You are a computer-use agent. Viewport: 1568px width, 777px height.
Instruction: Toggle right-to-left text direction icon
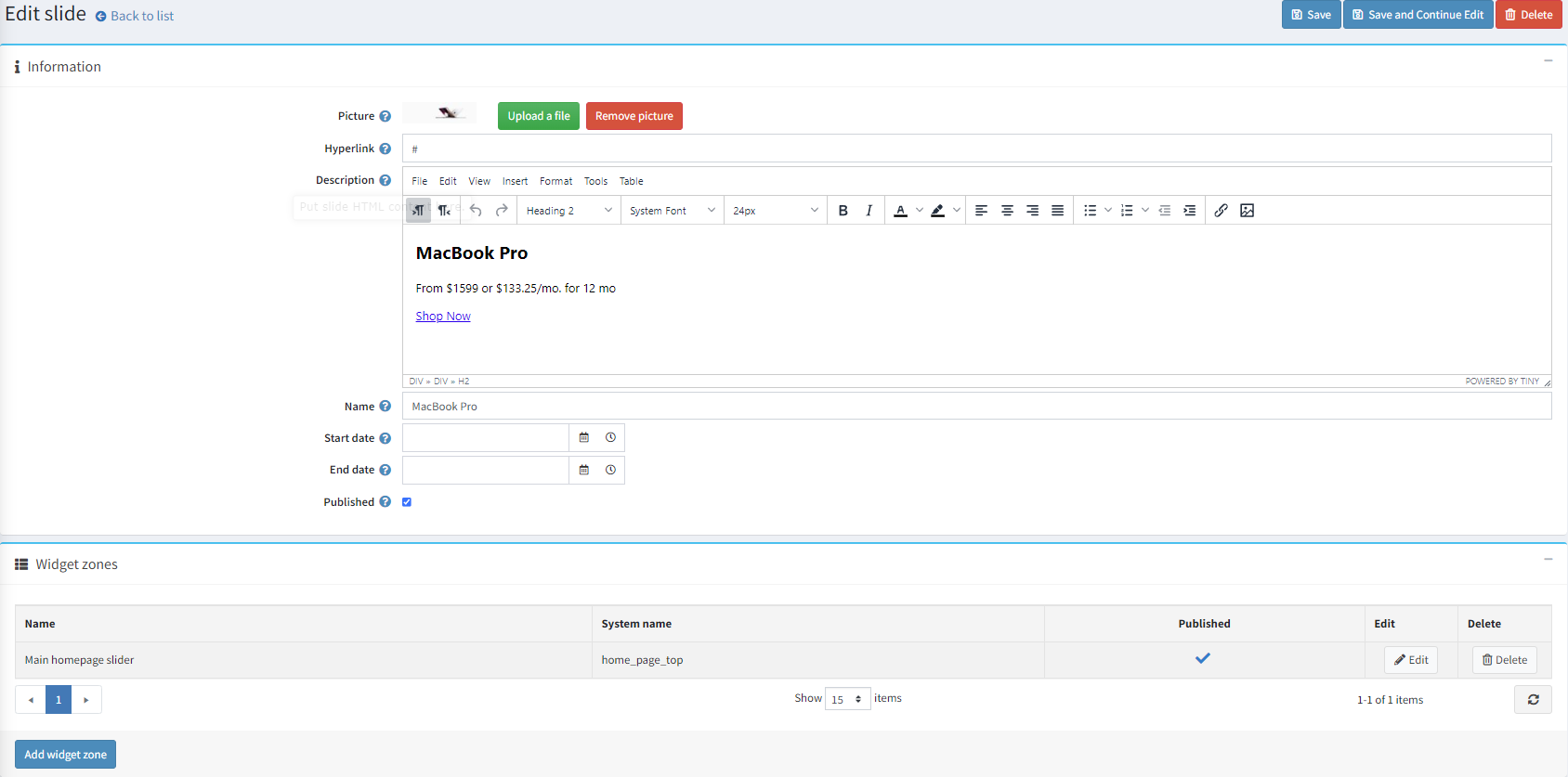click(444, 211)
